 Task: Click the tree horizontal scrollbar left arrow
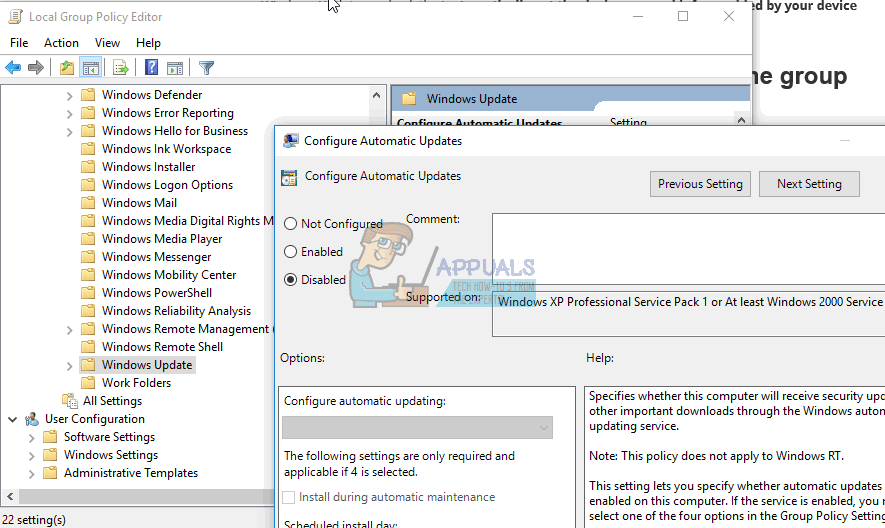(10, 496)
